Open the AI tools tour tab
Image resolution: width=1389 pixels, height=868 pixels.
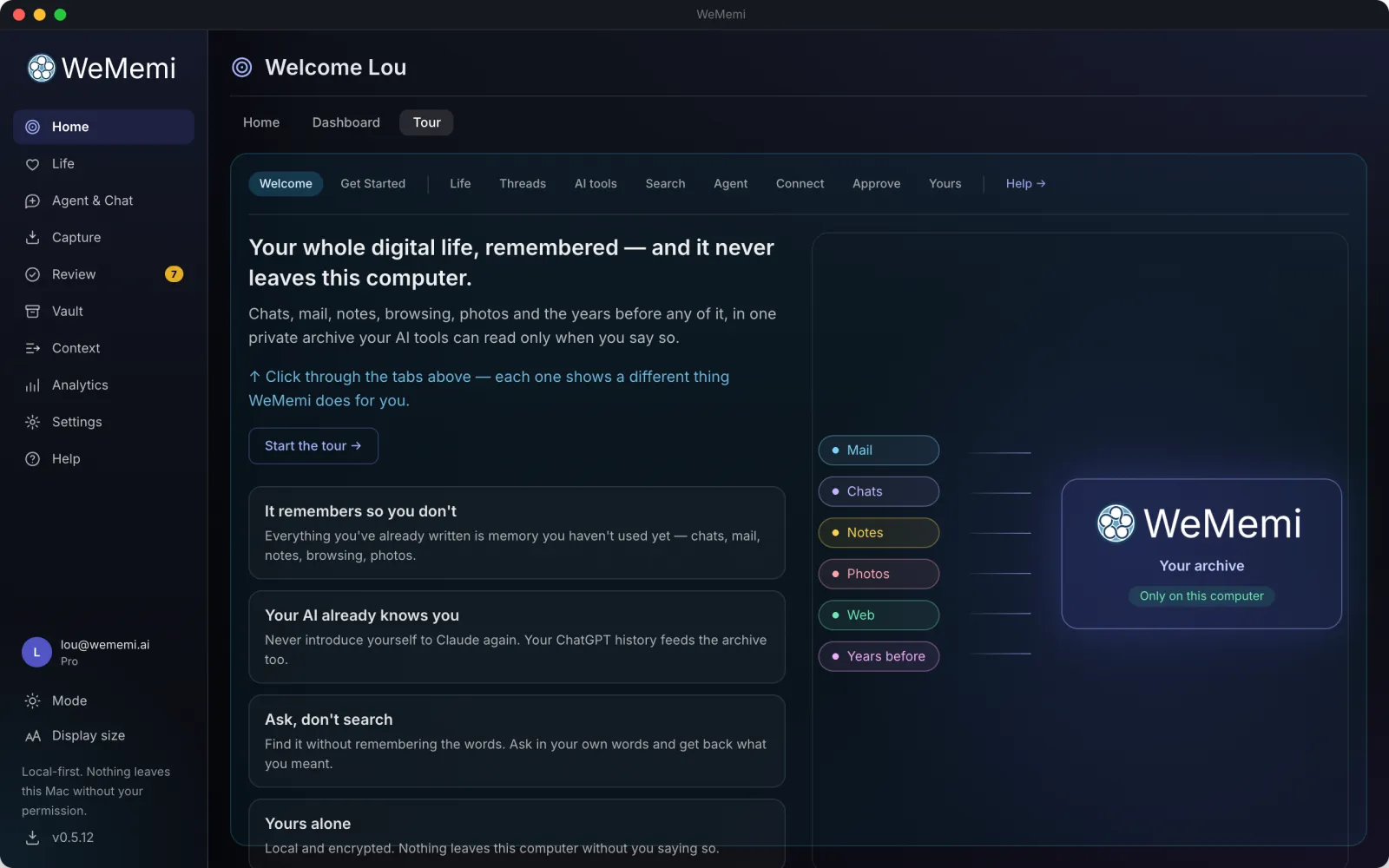click(596, 184)
